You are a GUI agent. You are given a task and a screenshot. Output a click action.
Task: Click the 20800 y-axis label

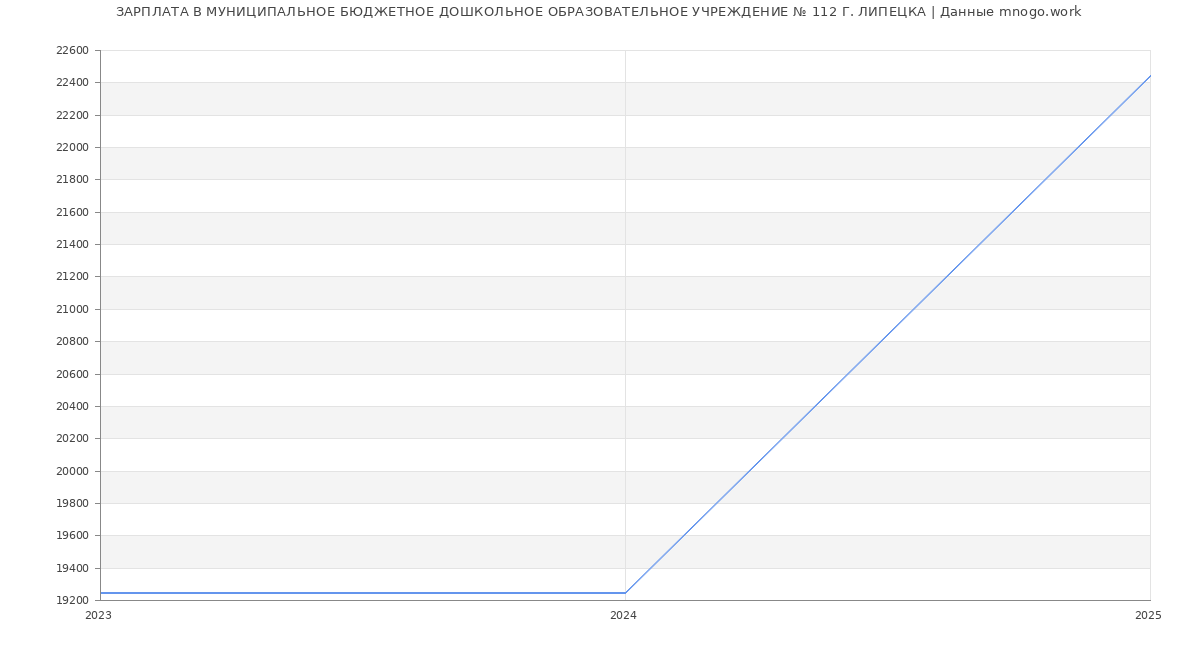click(x=72, y=342)
